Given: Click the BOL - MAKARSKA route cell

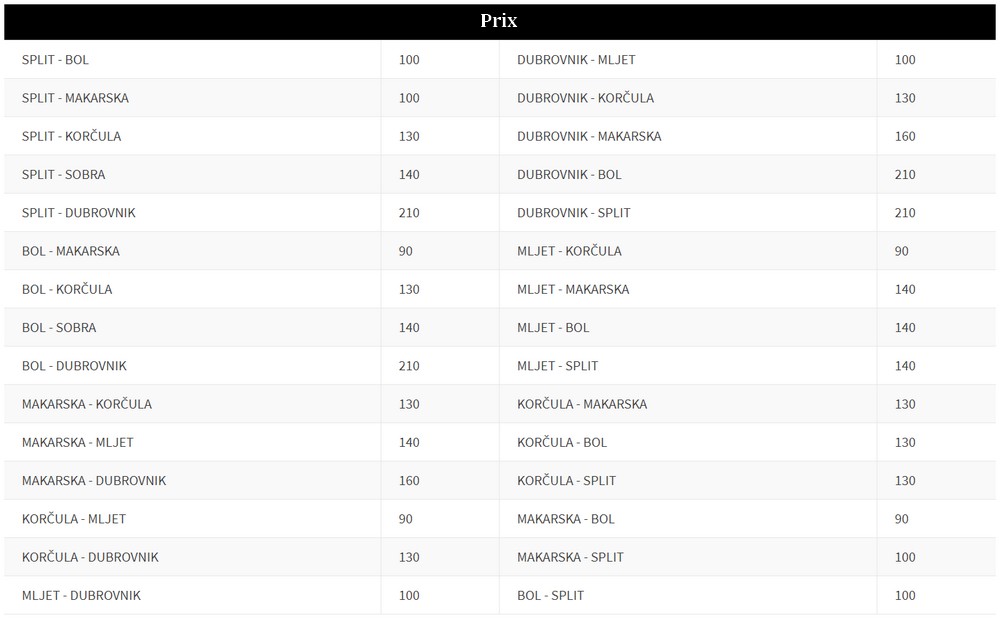Looking at the screenshot, I should pyautogui.click(x=193, y=251).
